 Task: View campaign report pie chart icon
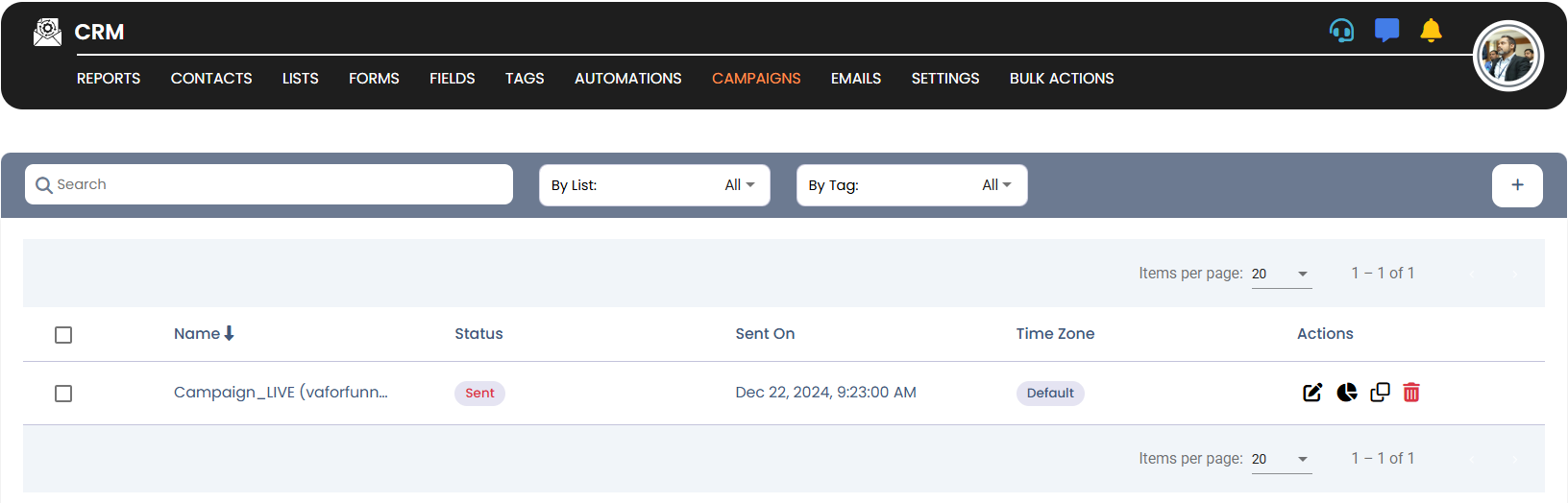(1347, 393)
